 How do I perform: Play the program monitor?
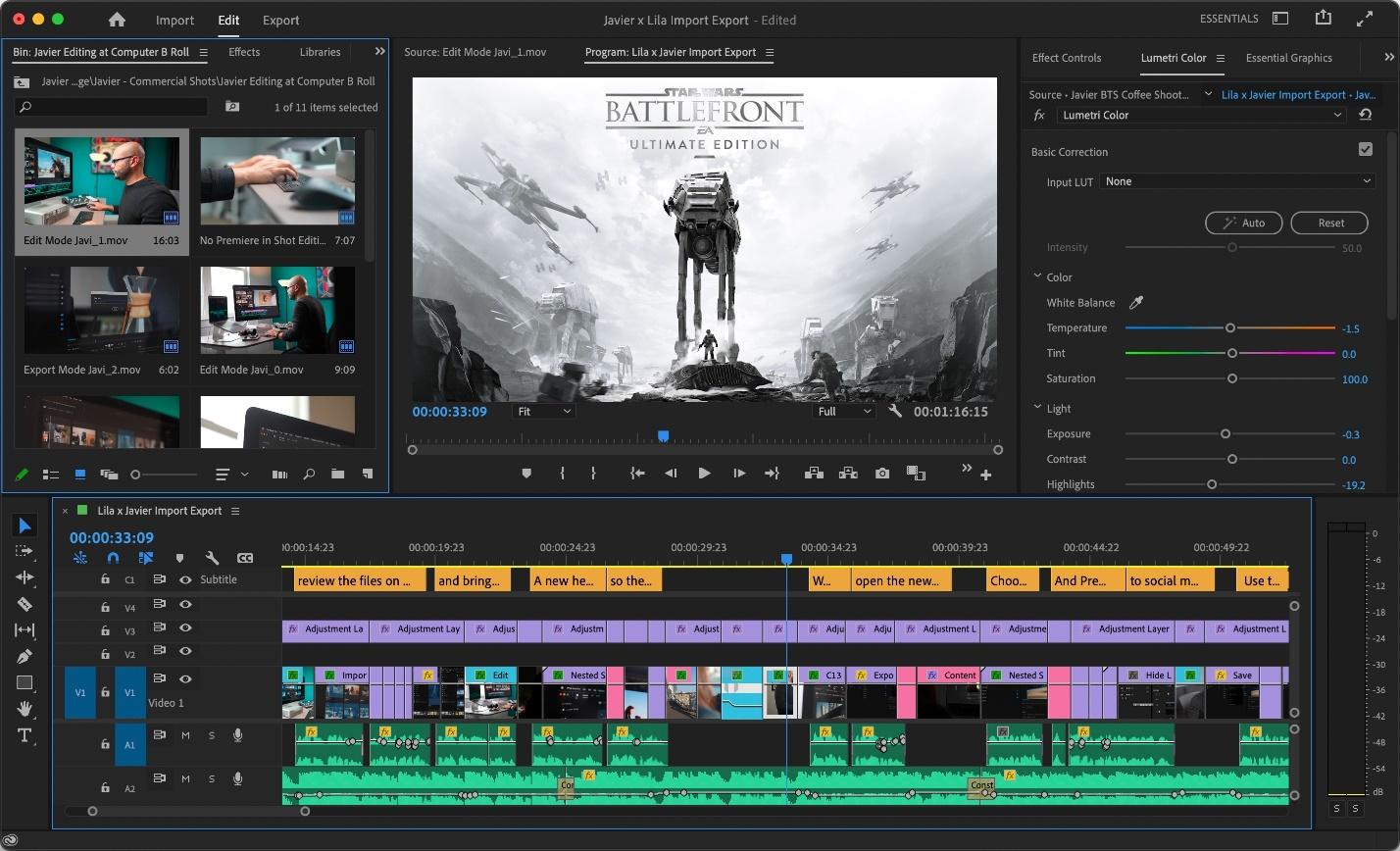coord(704,473)
